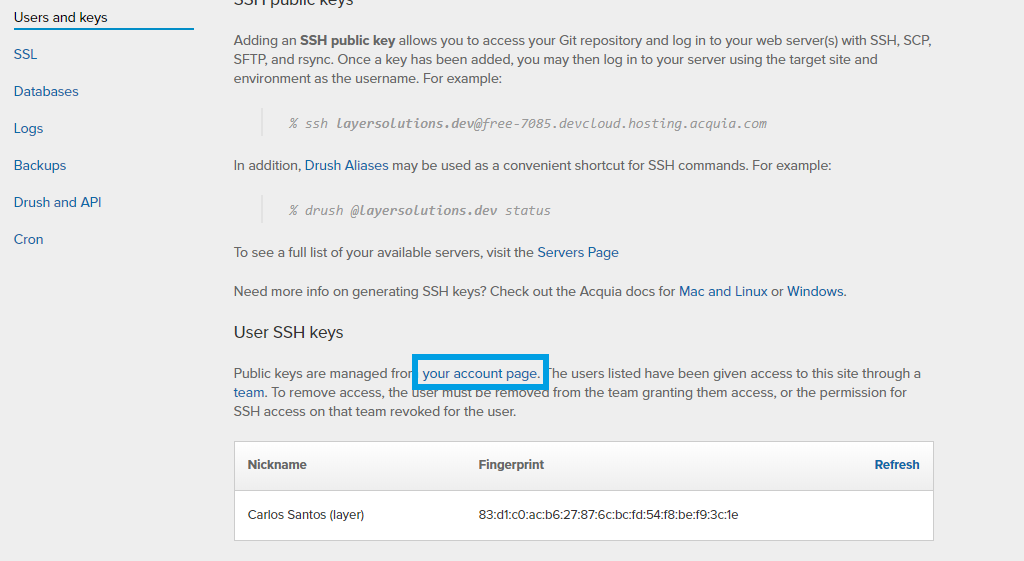Image resolution: width=1024 pixels, height=561 pixels.
Task: Select Logs from the left navigation
Action: 28,128
